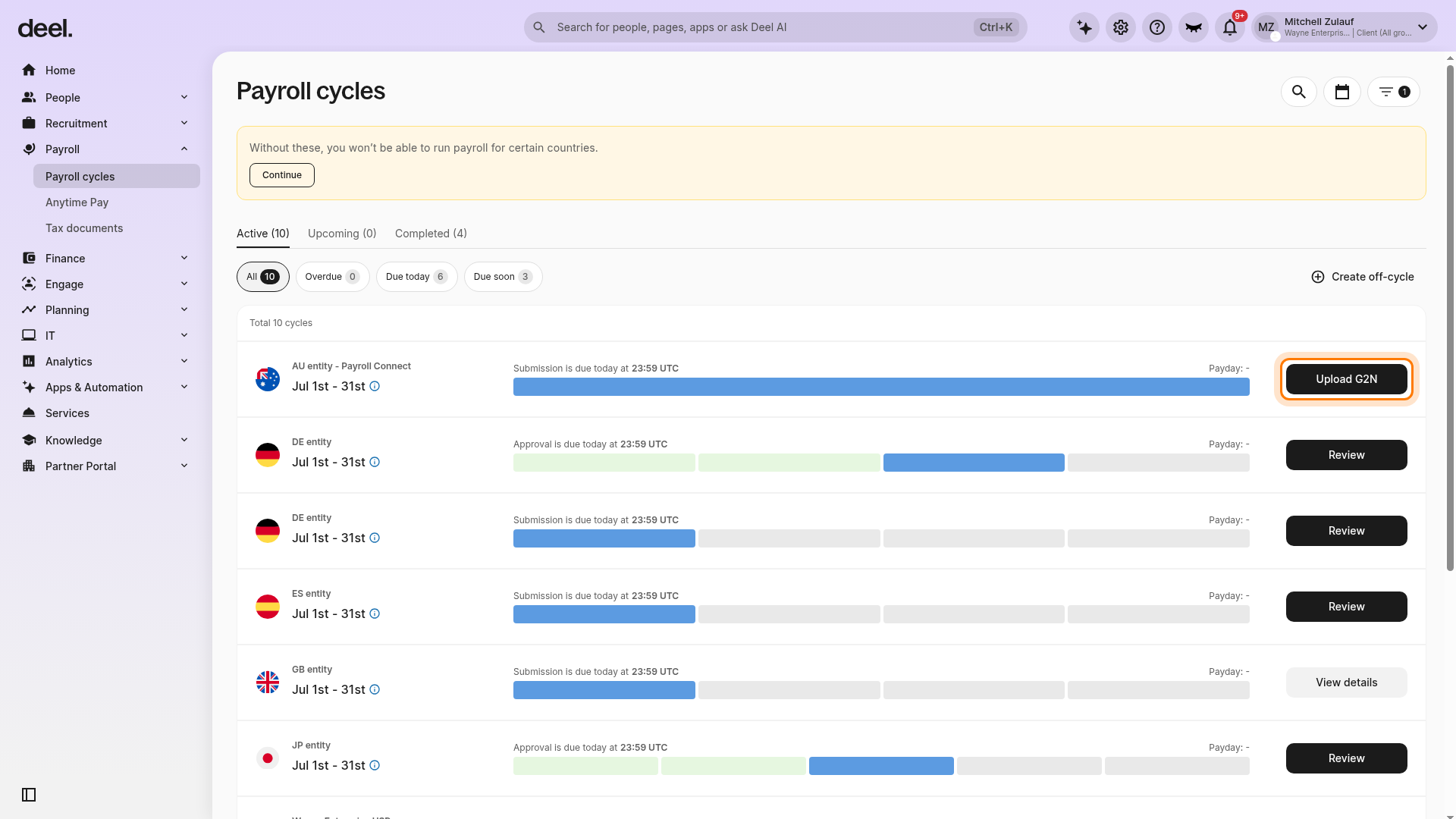Click the AU entity blue progress bar
1456x819 pixels.
tap(881, 387)
